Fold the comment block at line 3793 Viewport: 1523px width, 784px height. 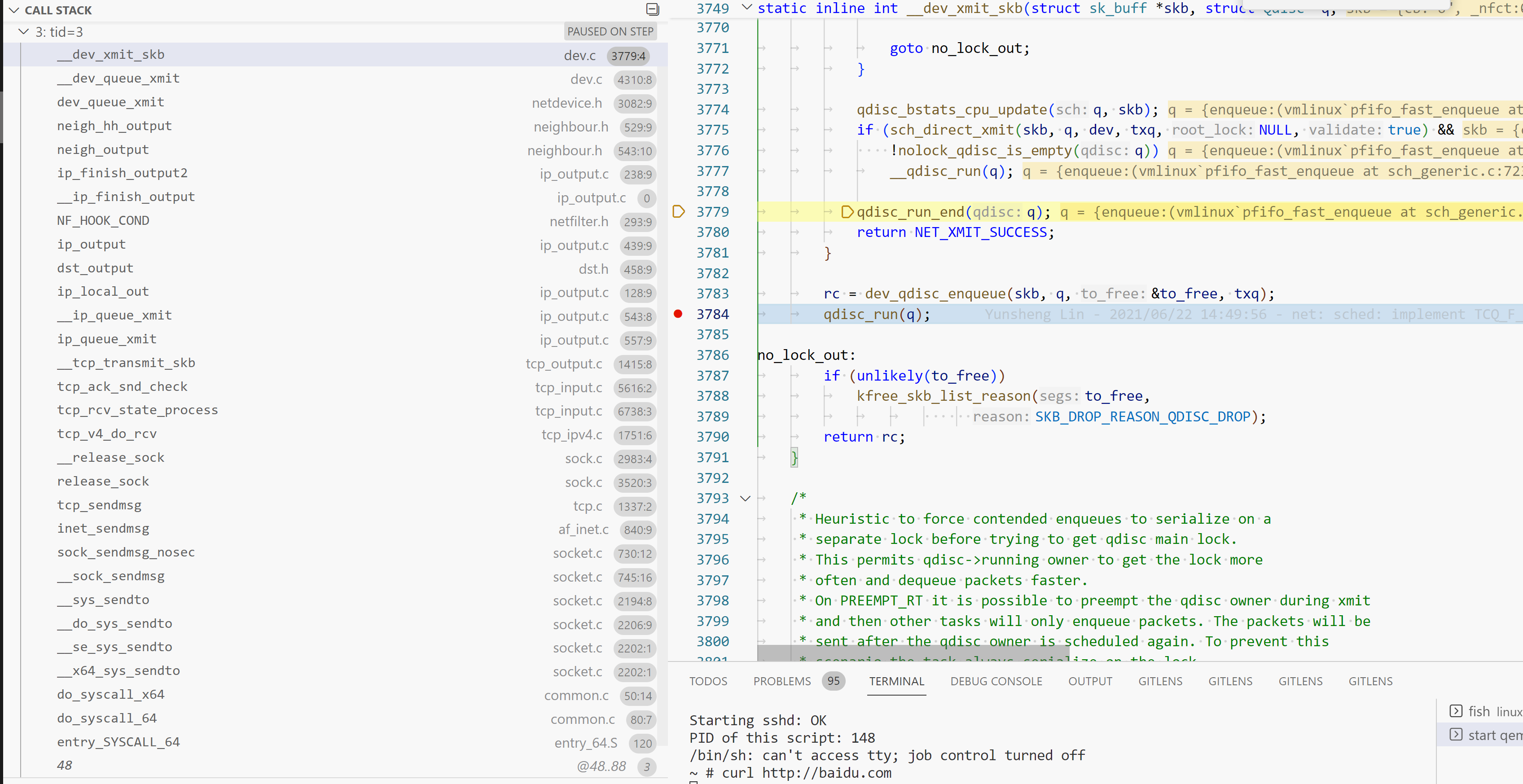(x=746, y=499)
